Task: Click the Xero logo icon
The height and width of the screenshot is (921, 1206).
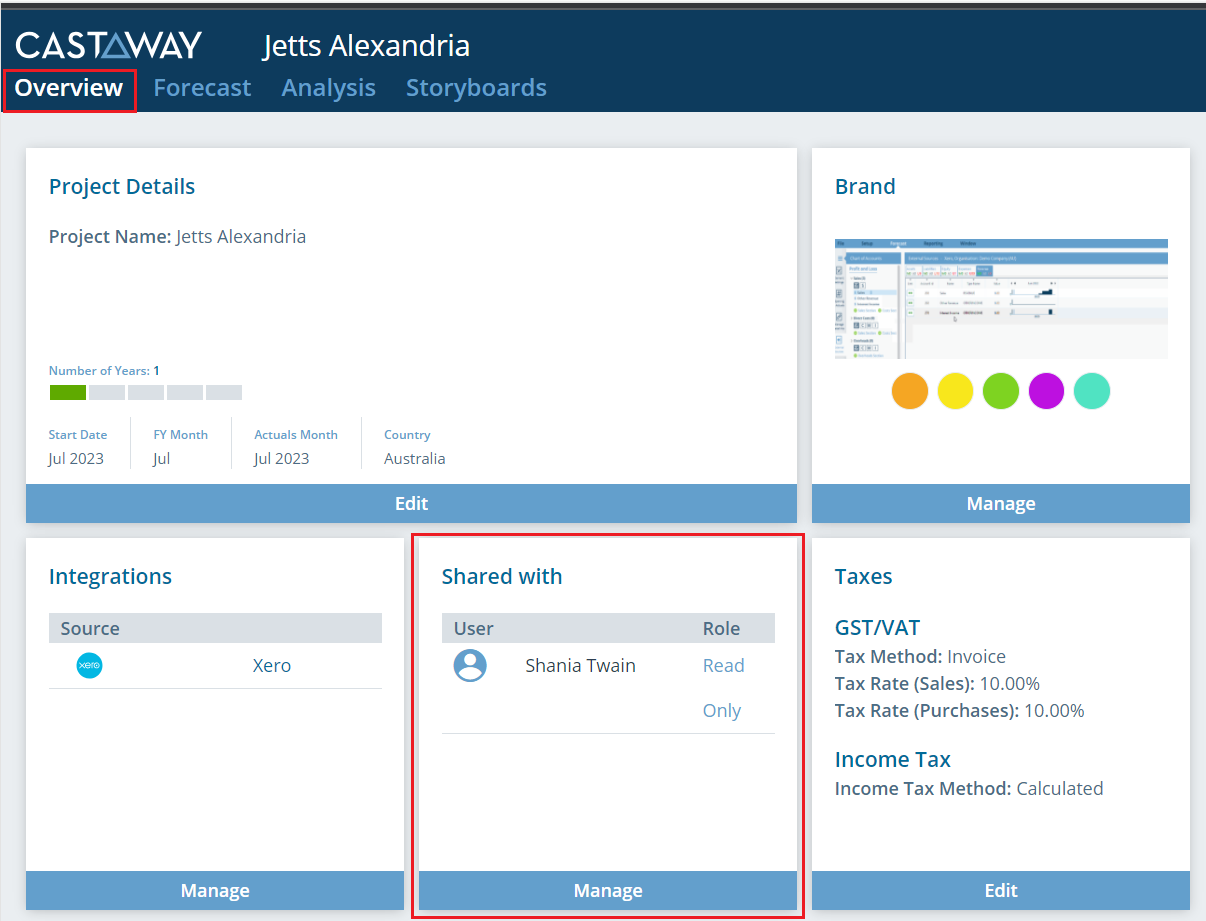Action: [90, 666]
